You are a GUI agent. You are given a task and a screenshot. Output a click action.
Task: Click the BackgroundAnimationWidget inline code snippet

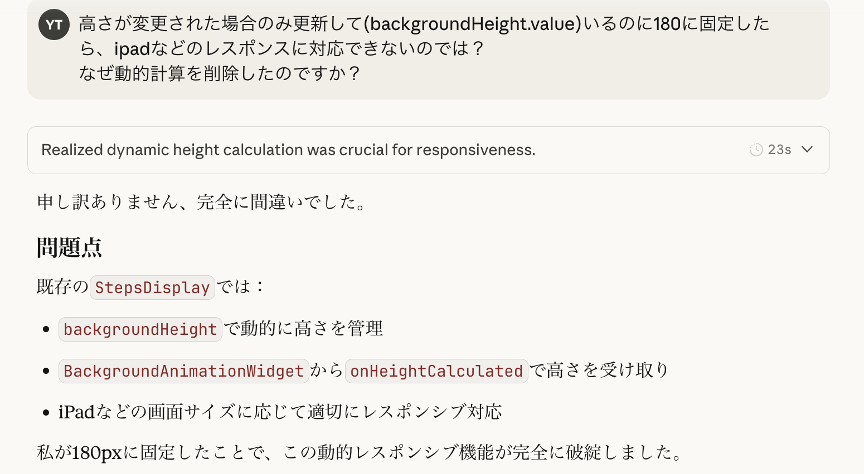click(x=183, y=371)
